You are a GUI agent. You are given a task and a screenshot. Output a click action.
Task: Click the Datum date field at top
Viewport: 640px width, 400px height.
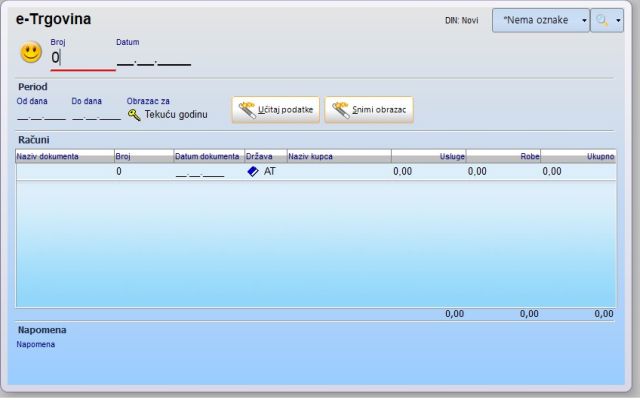(153, 59)
